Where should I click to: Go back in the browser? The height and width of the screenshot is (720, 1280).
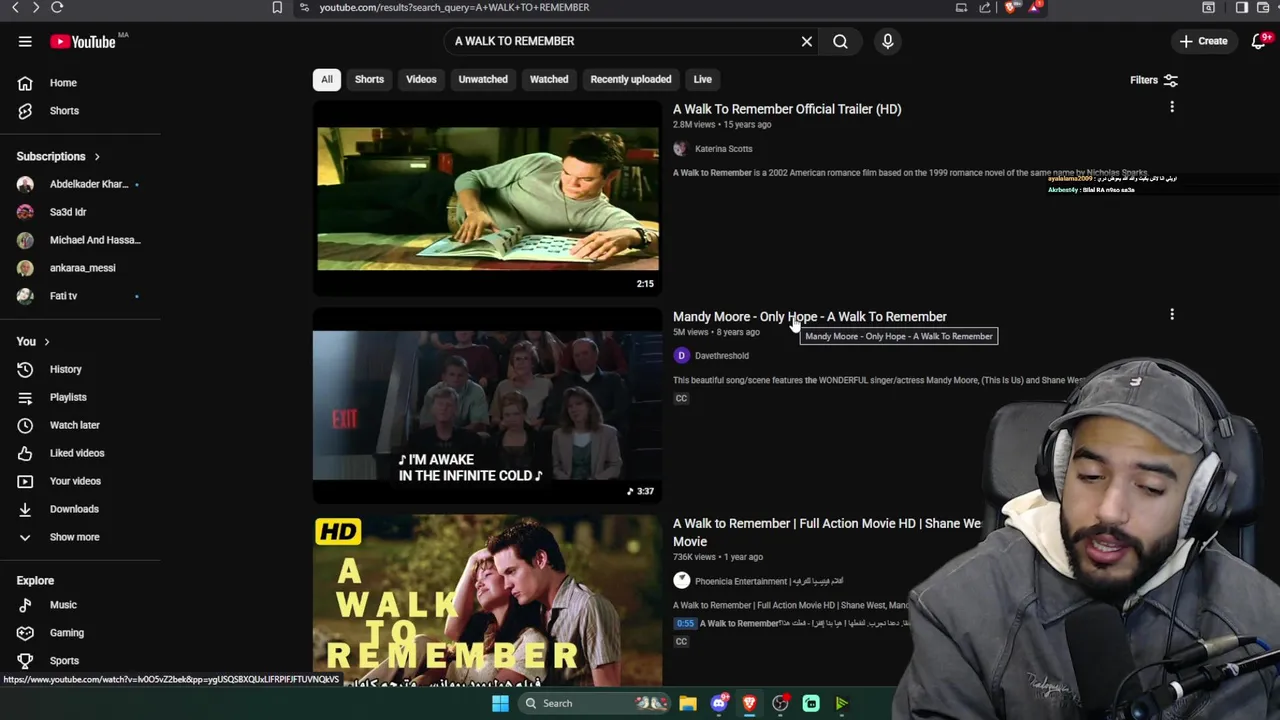15,7
